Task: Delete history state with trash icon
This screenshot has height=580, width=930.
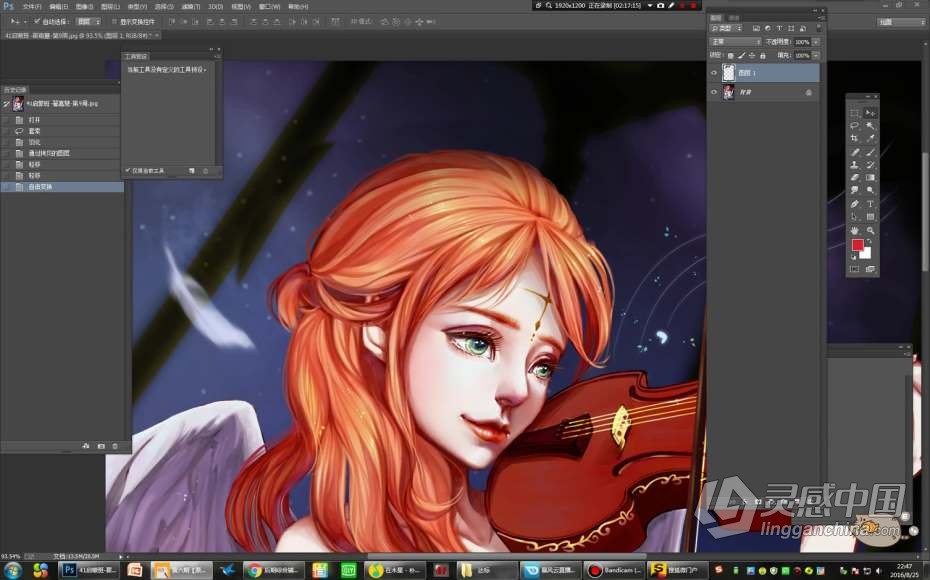Action: (115, 446)
